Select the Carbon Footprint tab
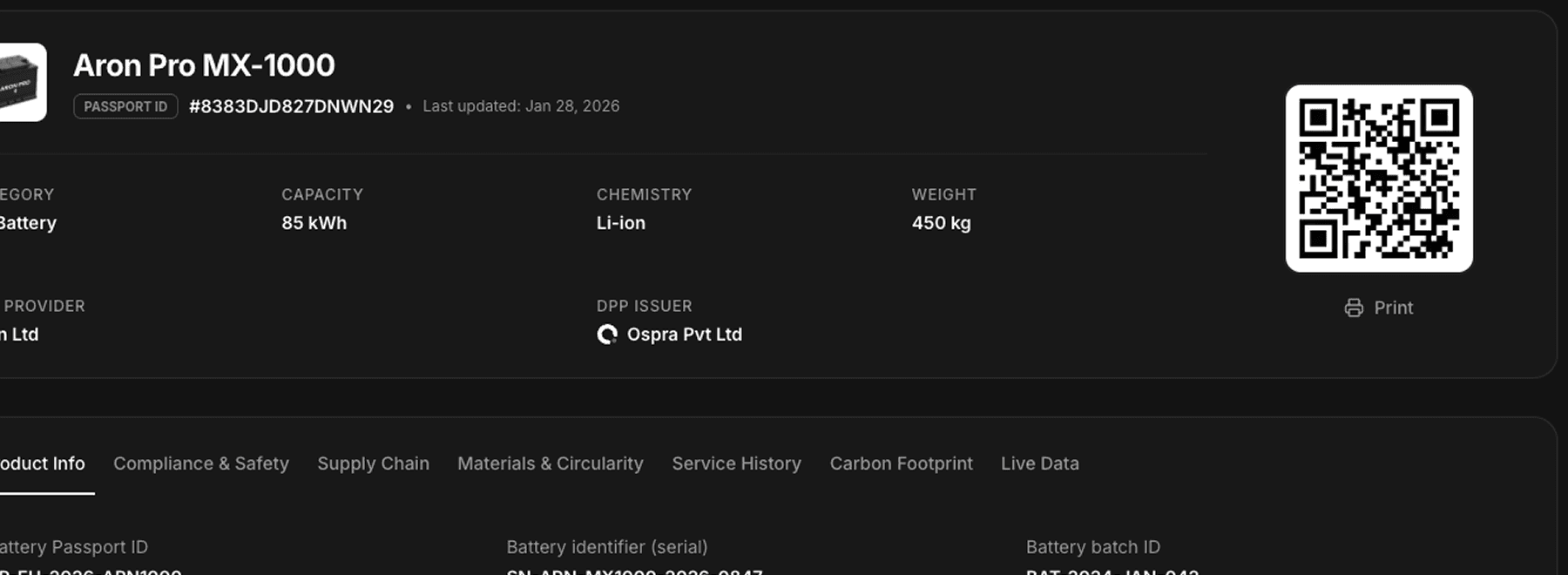This screenshot has width=1568, height=575. point(901,463)
